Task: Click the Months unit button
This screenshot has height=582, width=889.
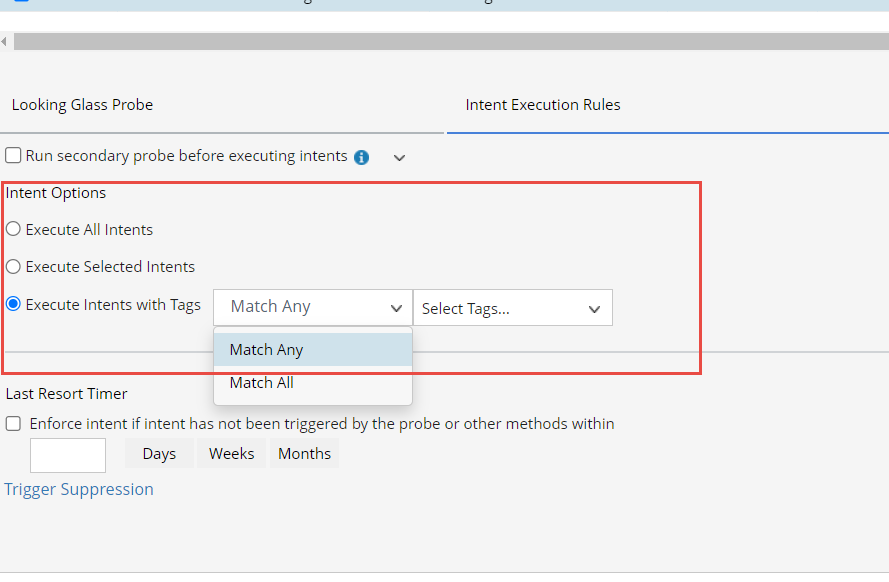Action: coord(304,454)
